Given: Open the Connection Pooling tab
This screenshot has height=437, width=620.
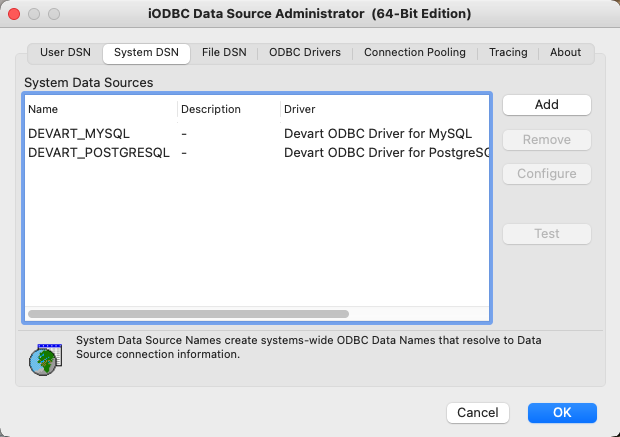Looking at the screenshot, I should click(x=415, y=53).
